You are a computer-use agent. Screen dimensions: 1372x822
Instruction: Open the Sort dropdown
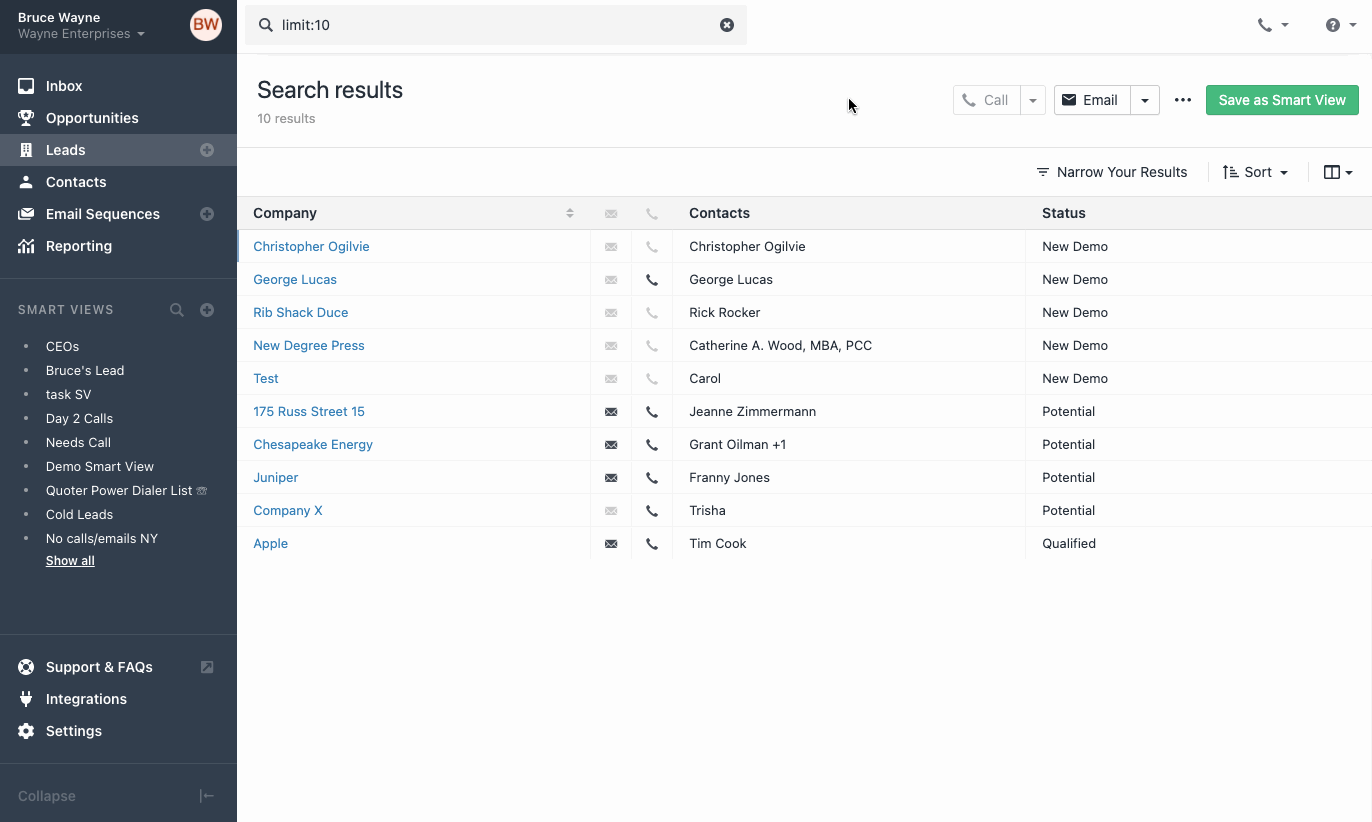[x=1256, y=172]
